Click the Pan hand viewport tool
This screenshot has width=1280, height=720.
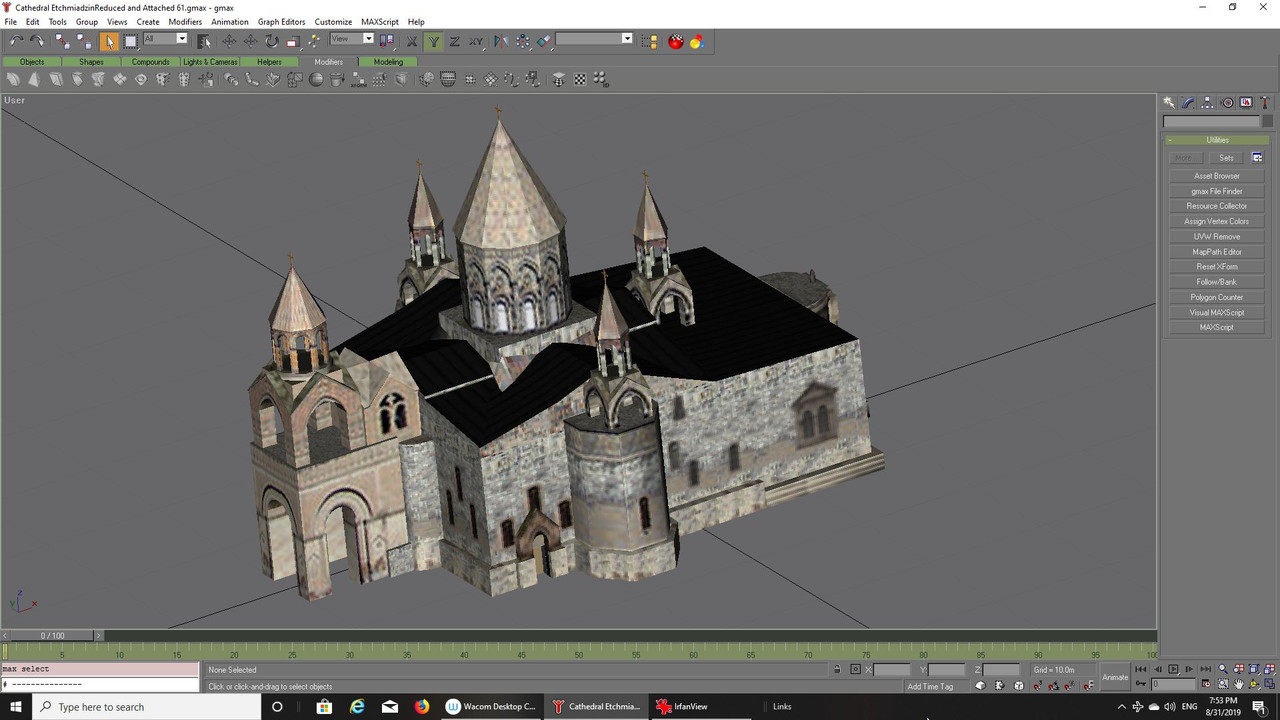pos(1239,685)
